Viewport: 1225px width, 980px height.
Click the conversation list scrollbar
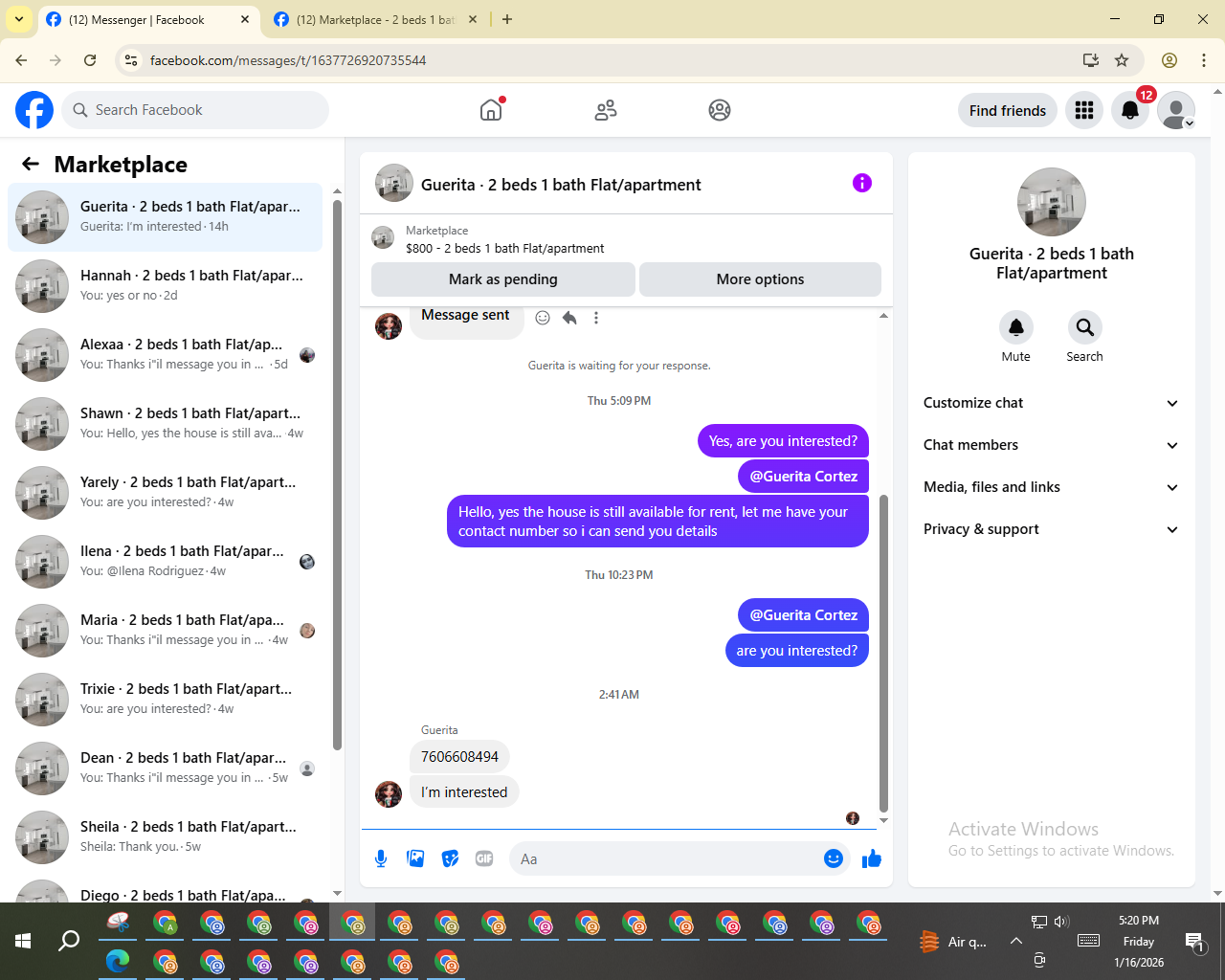pyautogui.click(x=337, y=475)
